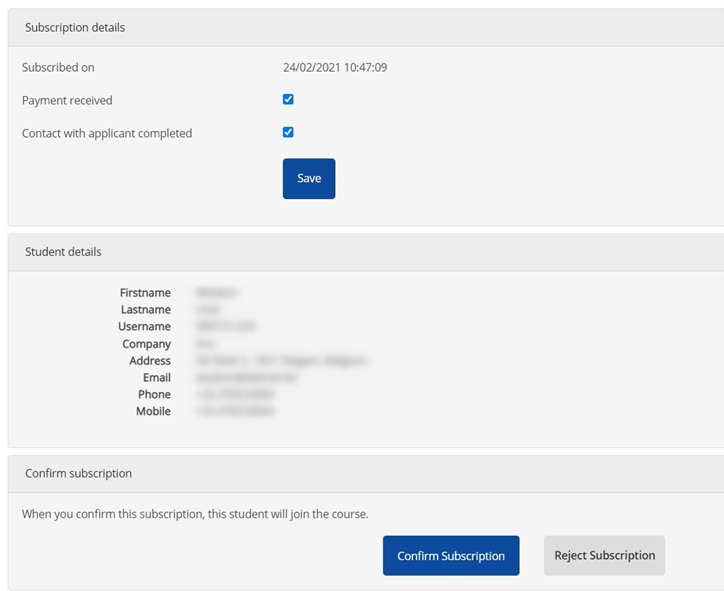Viewport: 724px width, 591px height.
Task: Click the blurred Mobile number value
Action: (235, 411)
